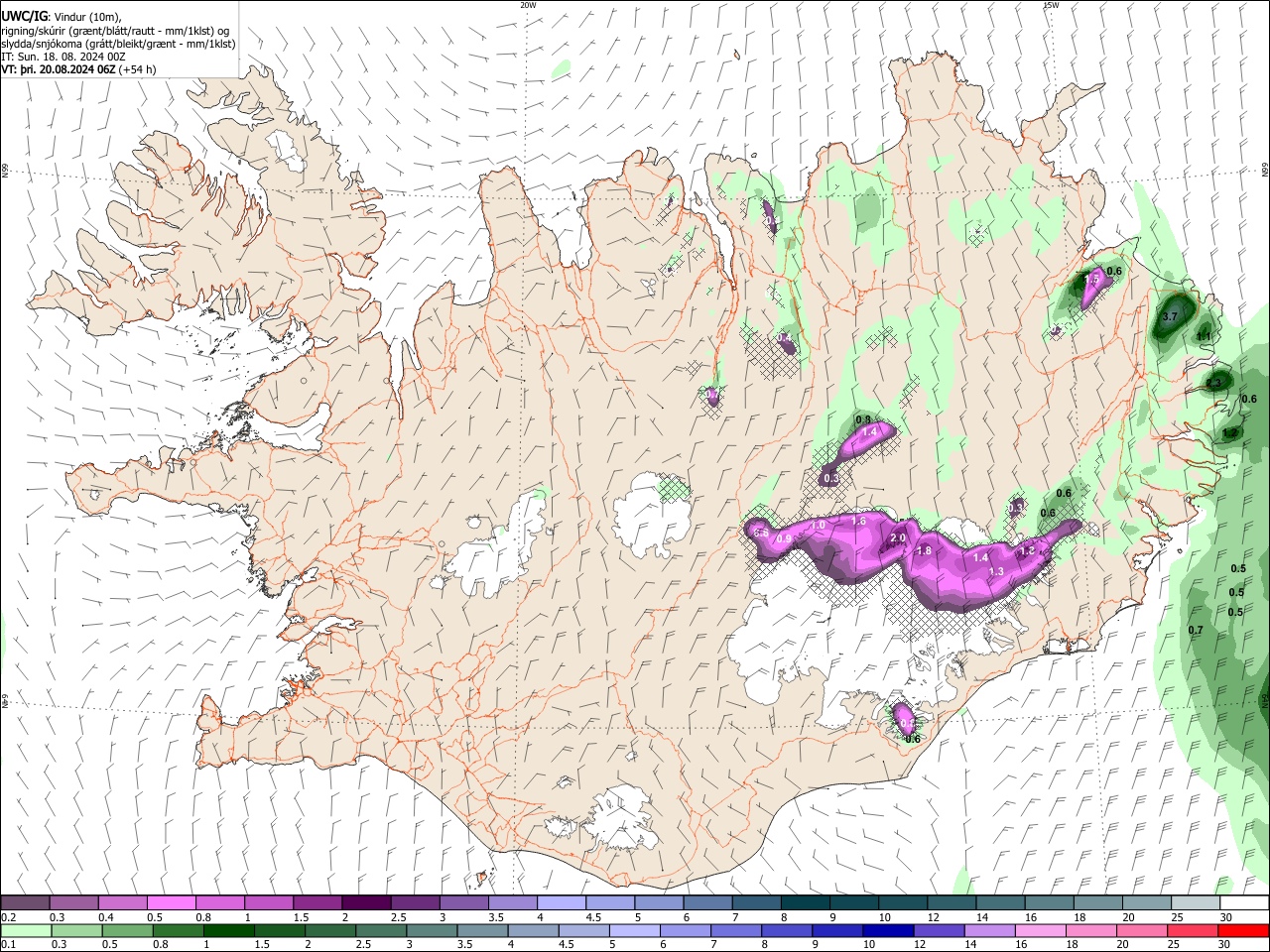Click the 2.0 snowfall value in the purple band

coord(898,537)
